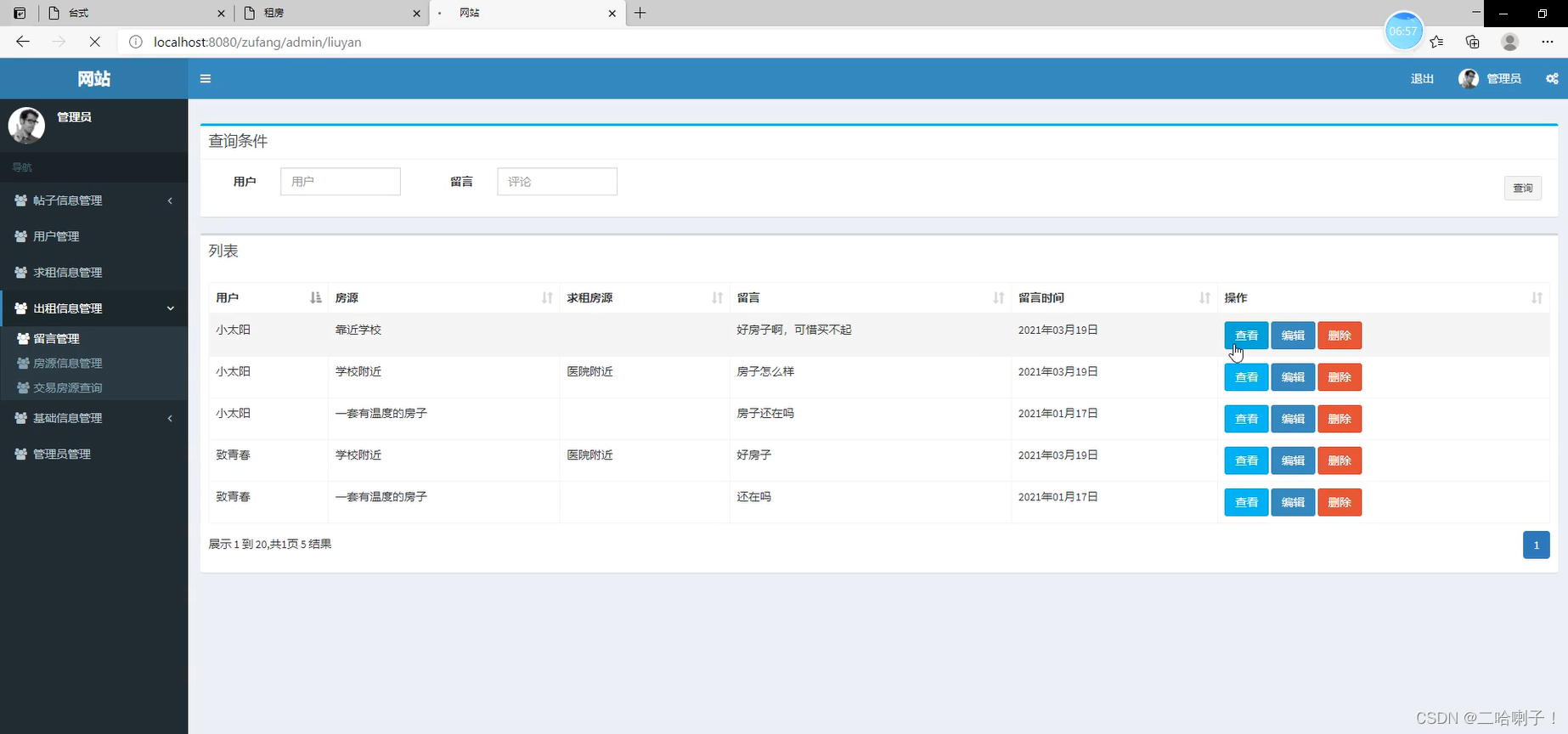
Task: Select 房源信息管理 submenu item
Action: click(x=93, y=363)
